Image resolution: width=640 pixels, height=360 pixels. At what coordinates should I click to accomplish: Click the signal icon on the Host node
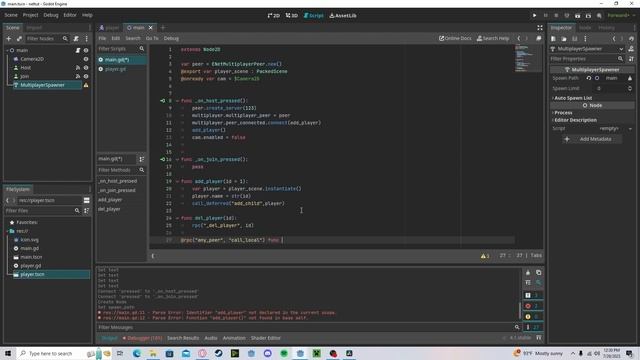tap(78, 67)
